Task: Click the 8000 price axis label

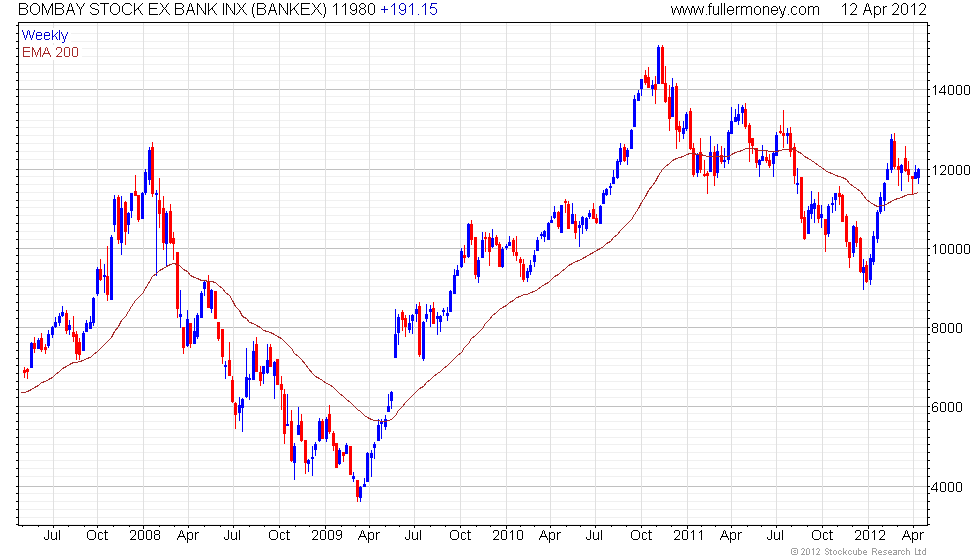Action: click(947, 328)
